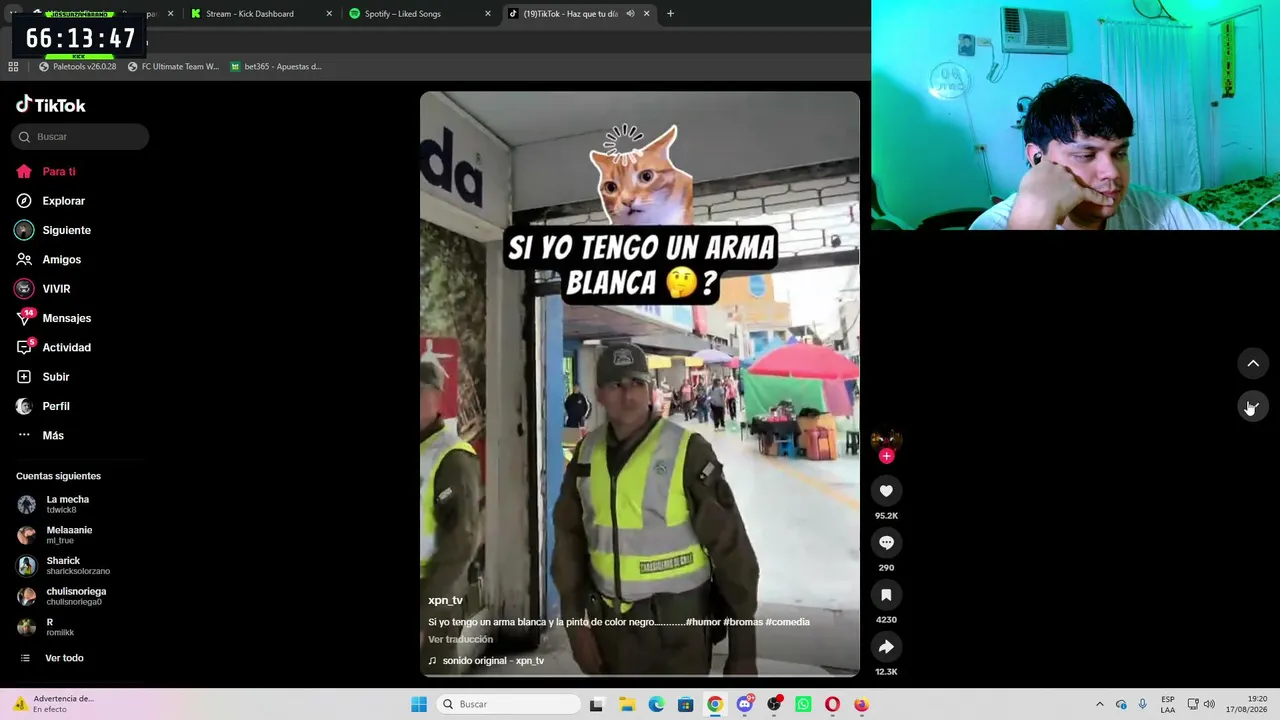1280x720 pixels.
Task: Share the video with the arrow icon
Action: (x=886, y=647)
